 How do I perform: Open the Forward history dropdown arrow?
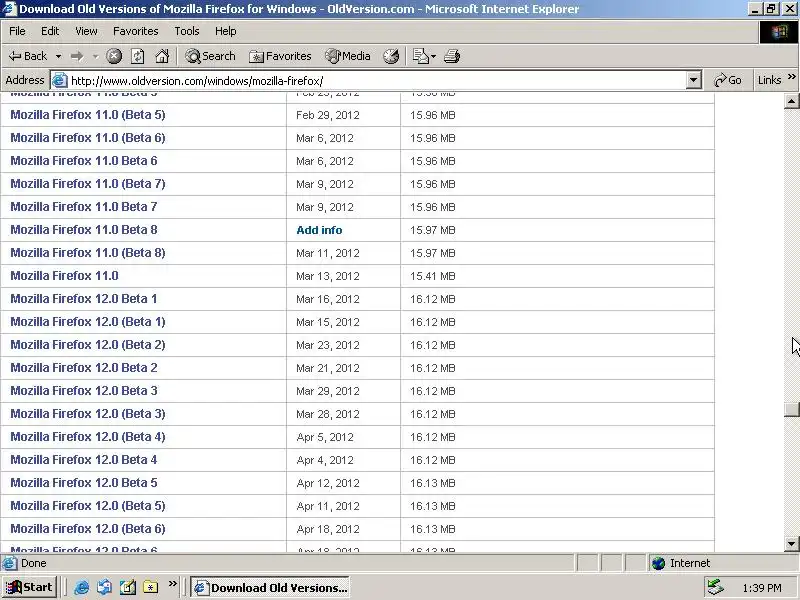pyautogui.click(x=95, y=56)
